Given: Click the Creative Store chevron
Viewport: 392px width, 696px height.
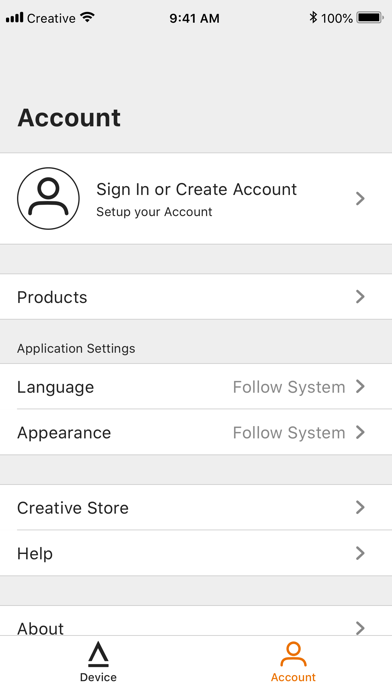Looking at the screenshot, I should (360, 507).
